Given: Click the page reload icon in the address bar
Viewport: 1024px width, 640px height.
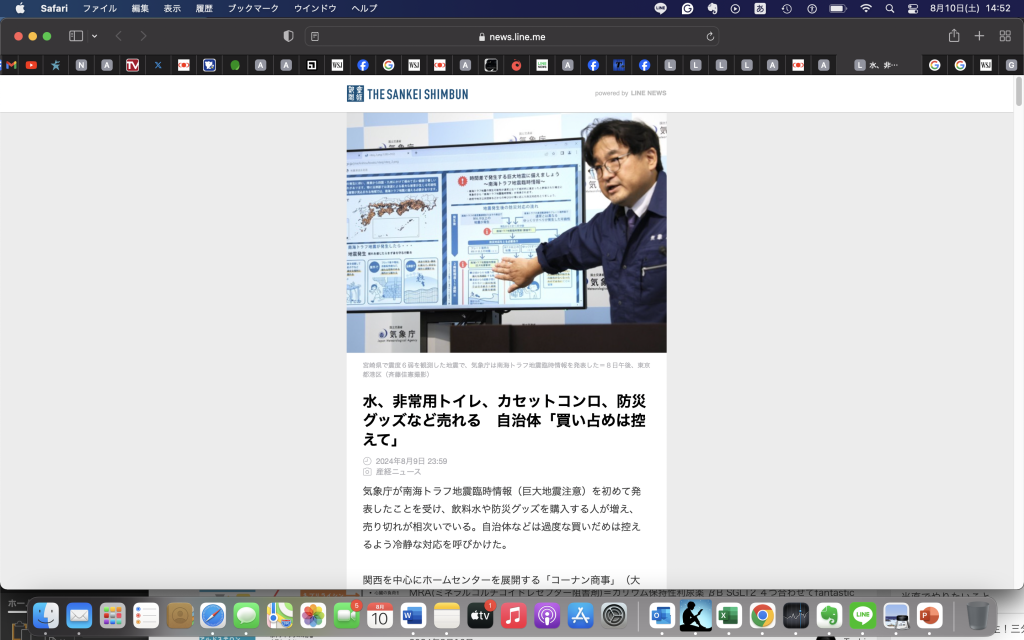Looking at the screenshot, I should click(708, 35).
